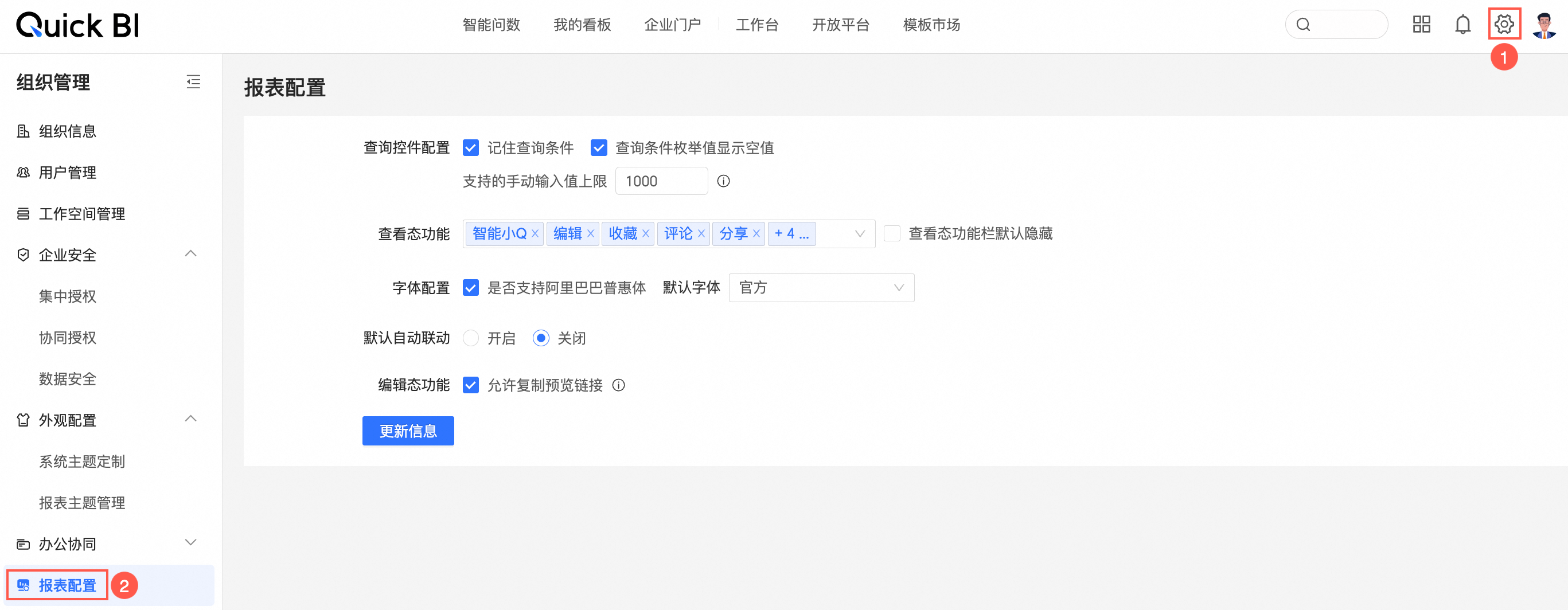Remove the 分享 tag from 查看态功能
Screen dimensions: 1568x610
tap(756, 233)
